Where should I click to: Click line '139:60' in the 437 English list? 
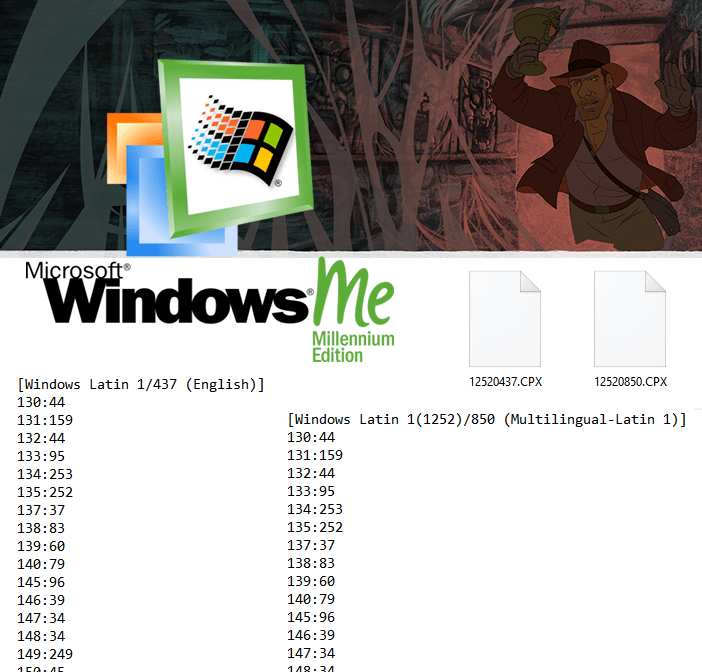[41, 546]
